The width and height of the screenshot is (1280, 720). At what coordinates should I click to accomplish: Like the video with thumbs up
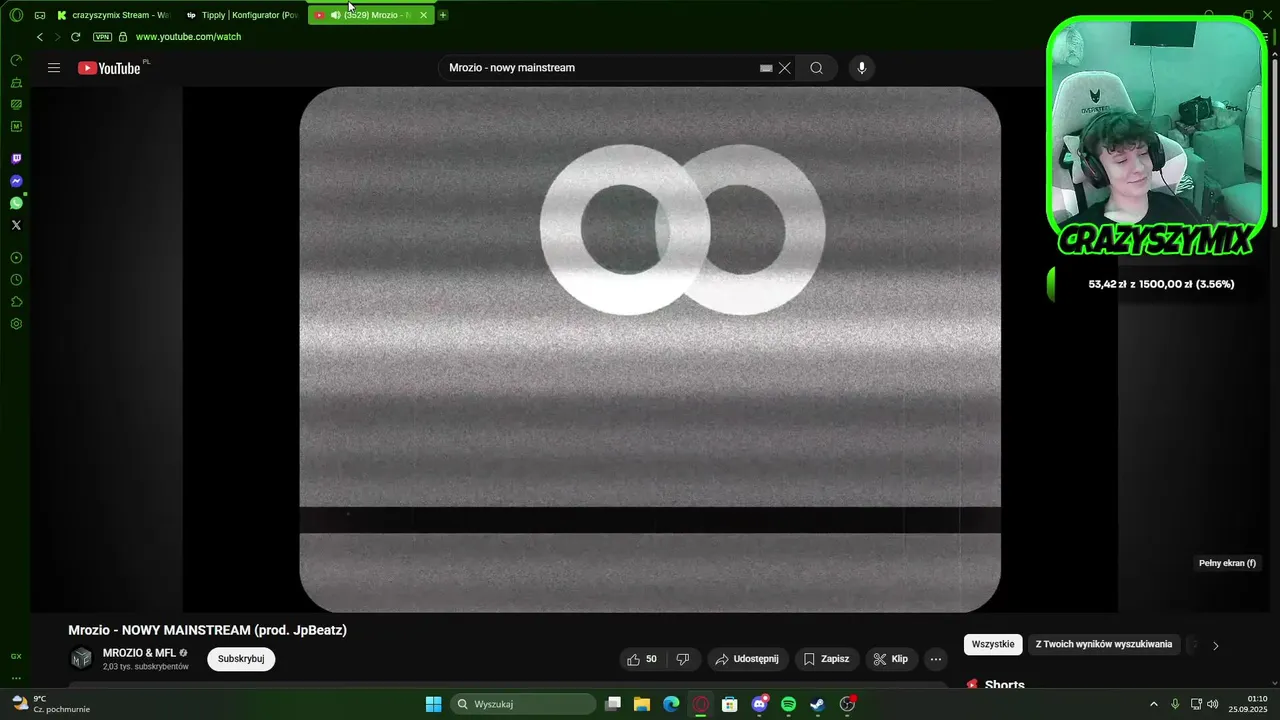click(x=642, y=659)
